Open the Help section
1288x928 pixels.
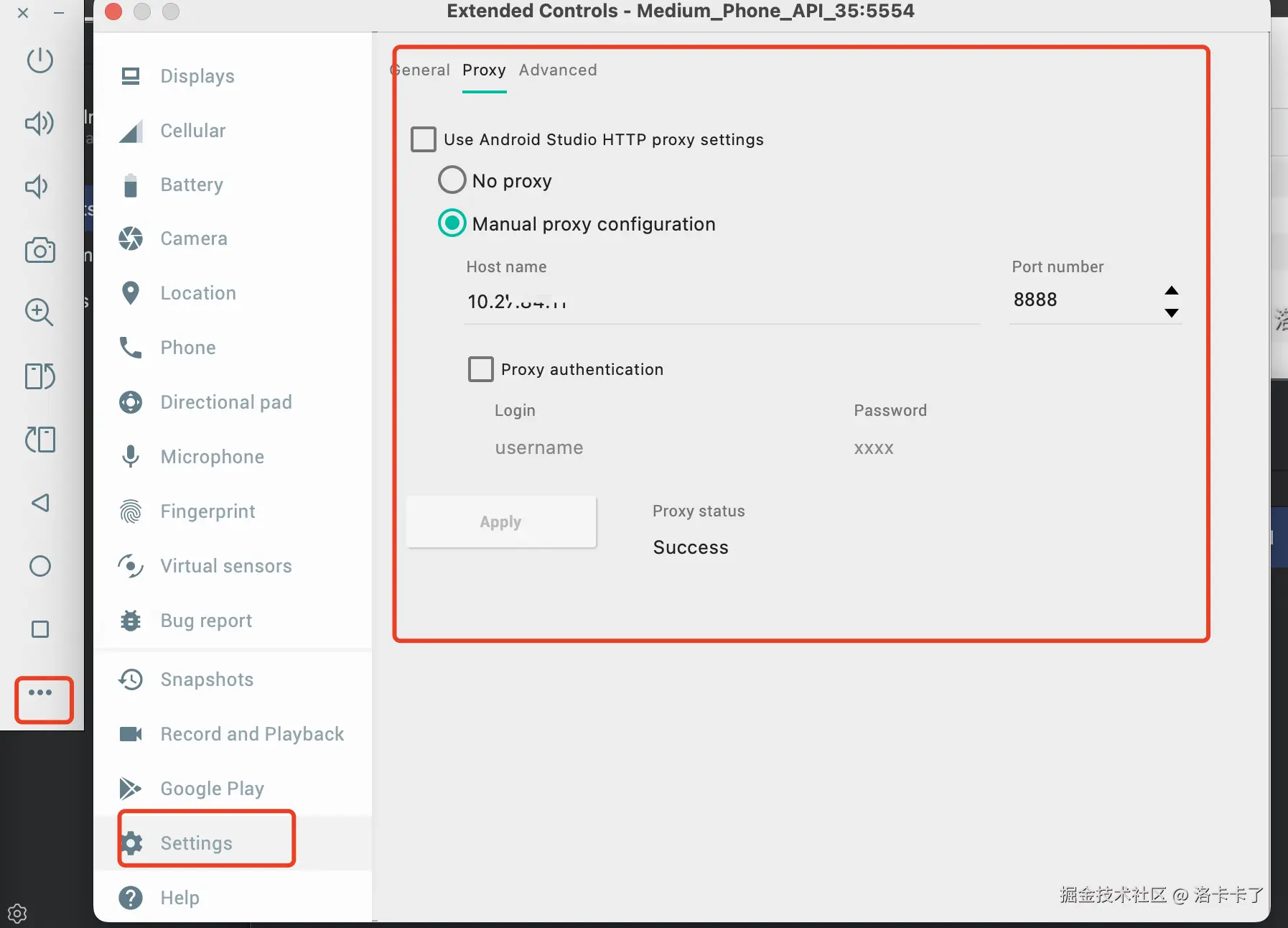(x=233, y=898)
